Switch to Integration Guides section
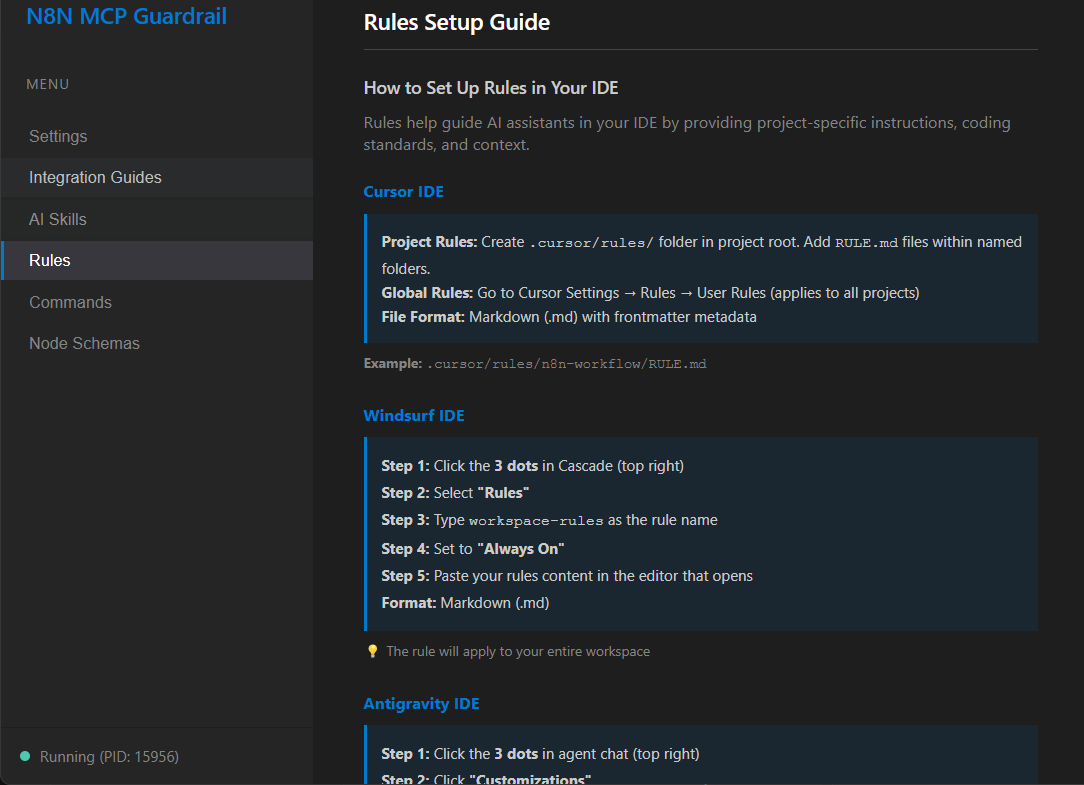This screenshot has width=1084, height=785. (x=95, y=177)
